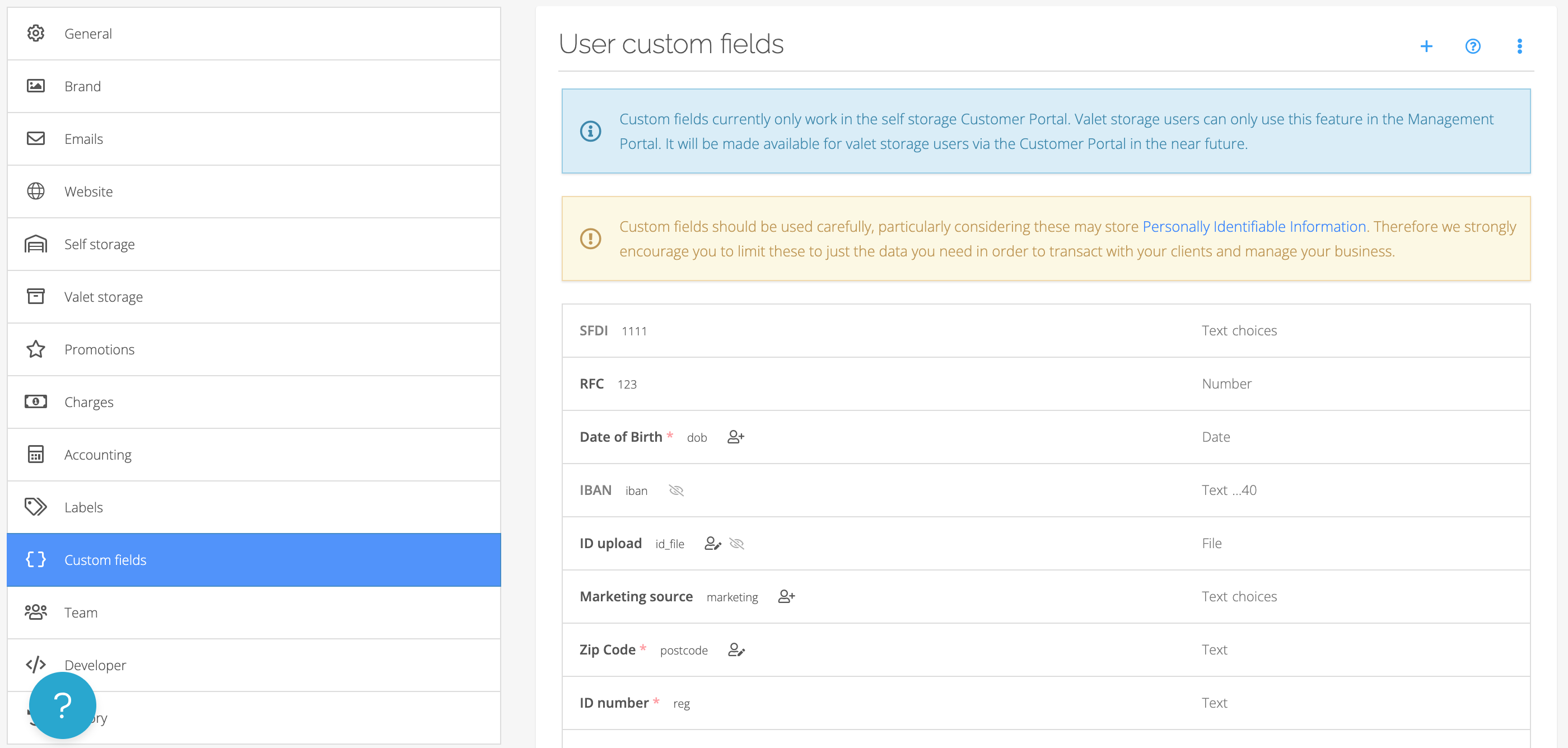Click the plus icon to add custom field
The image size is (1568, 748).
[1426, 46]
